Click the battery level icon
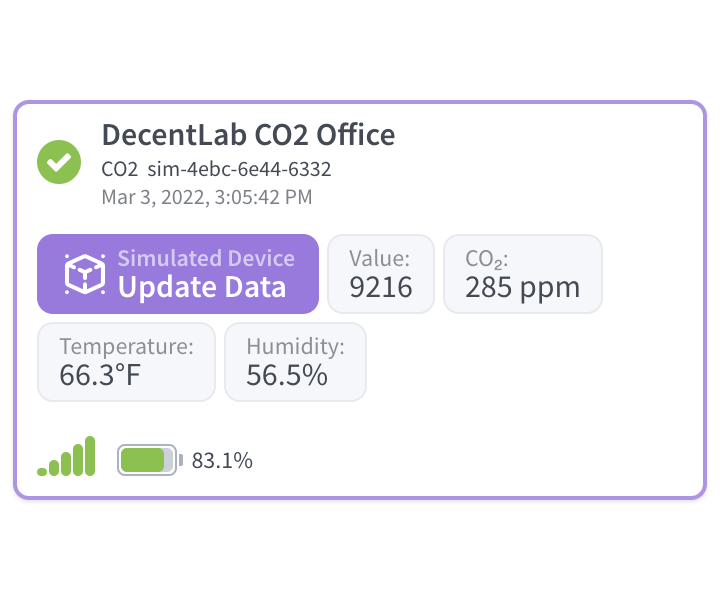 tap(150, 460)
